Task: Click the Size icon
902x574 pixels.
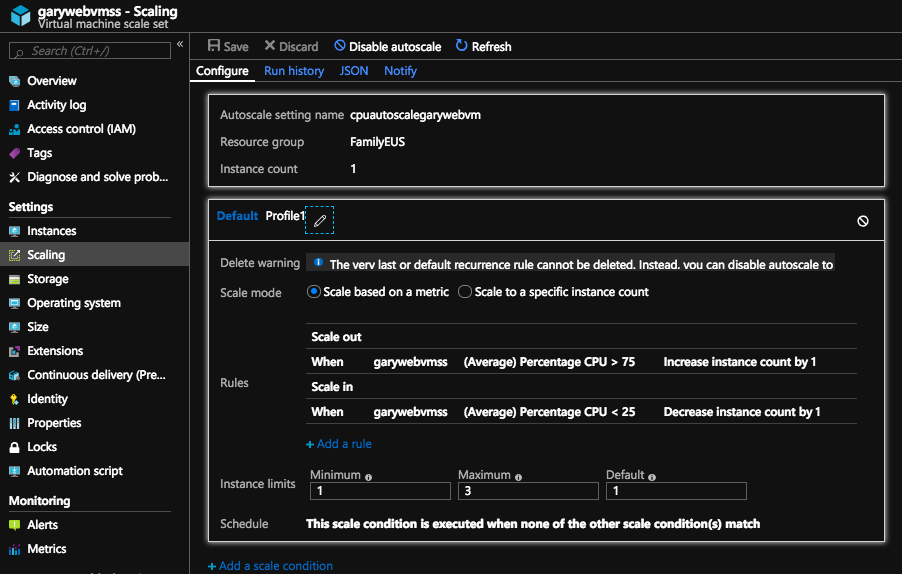Action: point(14,327)
